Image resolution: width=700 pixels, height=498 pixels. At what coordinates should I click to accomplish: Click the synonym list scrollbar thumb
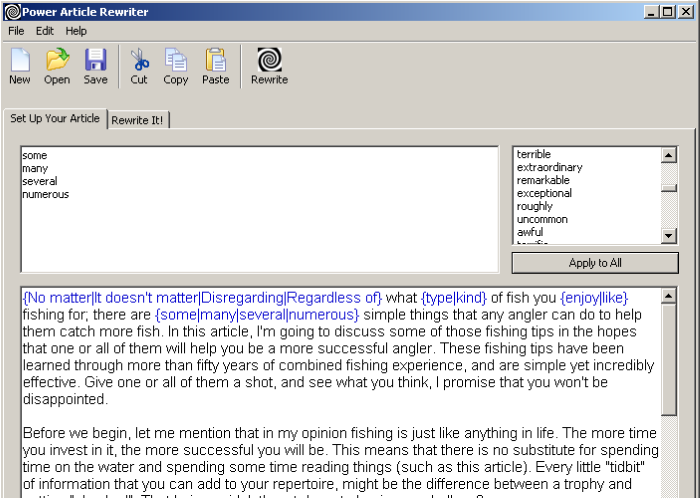coord(669,188)
